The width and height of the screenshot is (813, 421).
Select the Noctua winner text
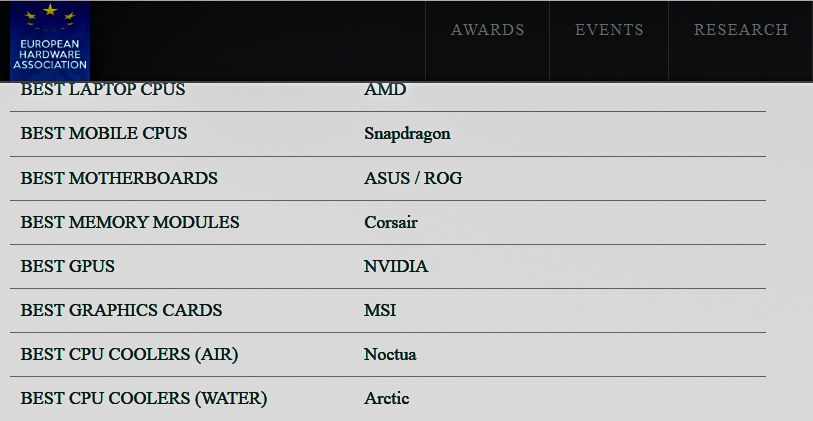pyautogui.click(x=390, y=354)
